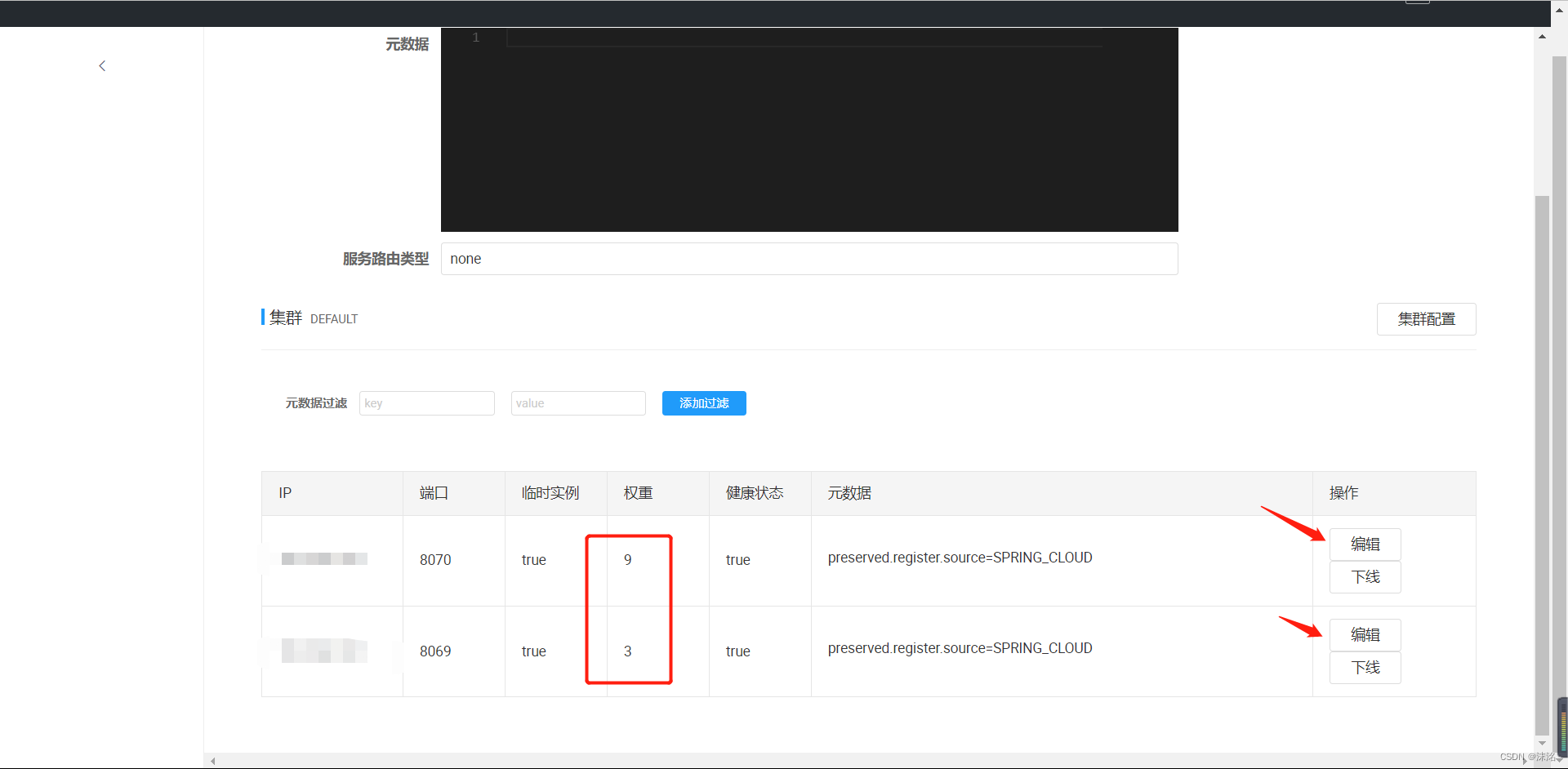Screen dimensions: 1568x769
Task: Click the vertical scrollbar down arrow
Action: click(x=1542, y=744)
